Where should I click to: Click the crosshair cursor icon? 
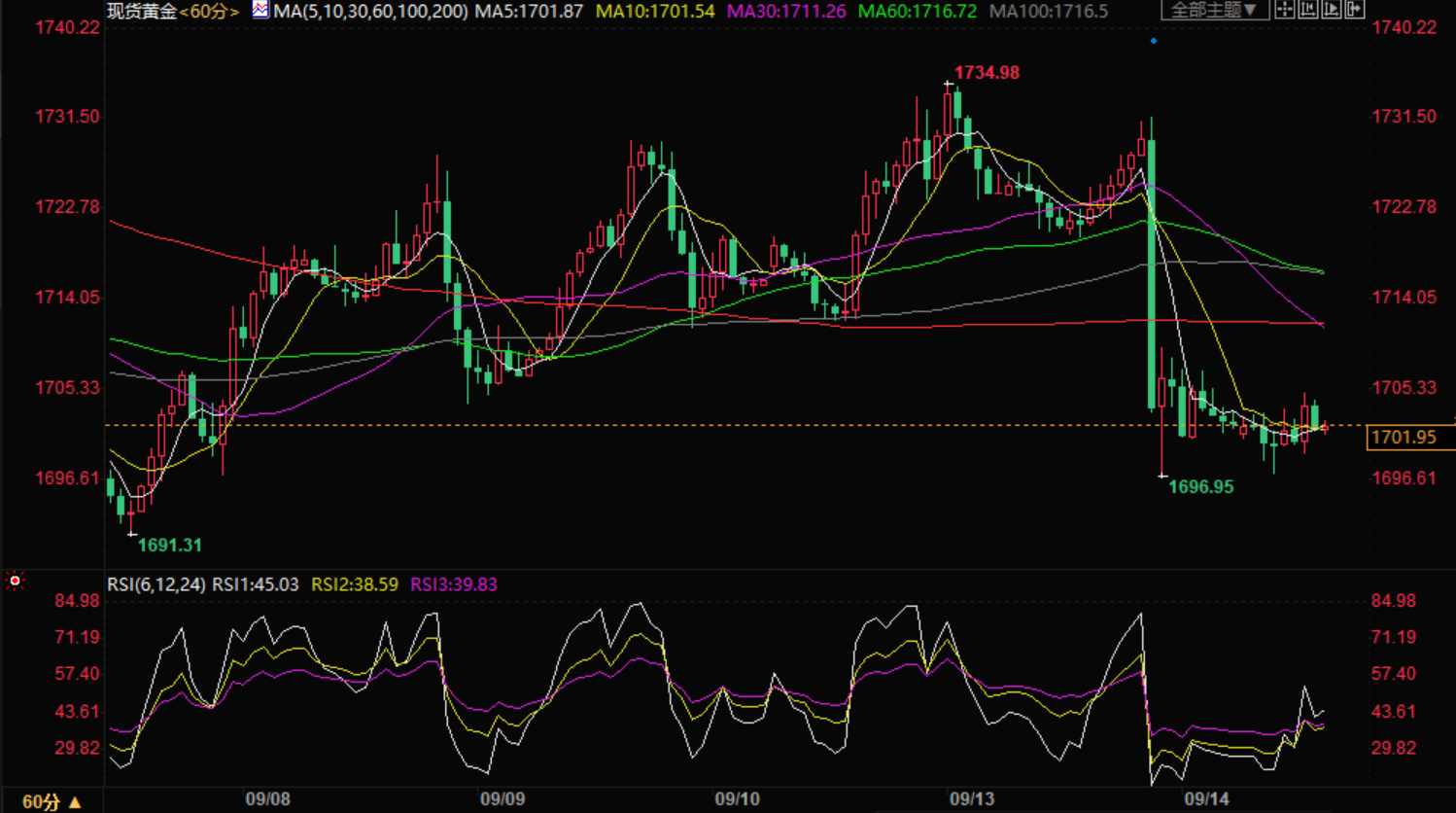(1285, 10)
